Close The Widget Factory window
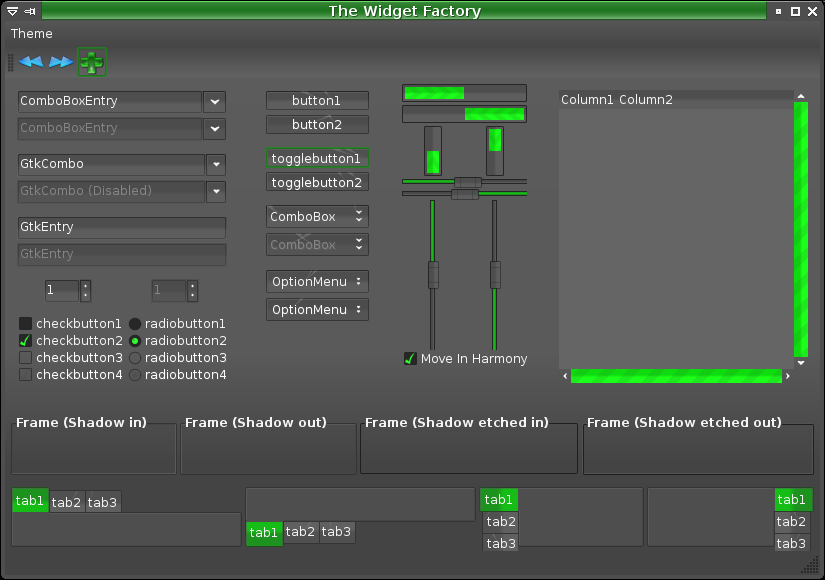This screenshot has width=825, height=580. point(812,11)
